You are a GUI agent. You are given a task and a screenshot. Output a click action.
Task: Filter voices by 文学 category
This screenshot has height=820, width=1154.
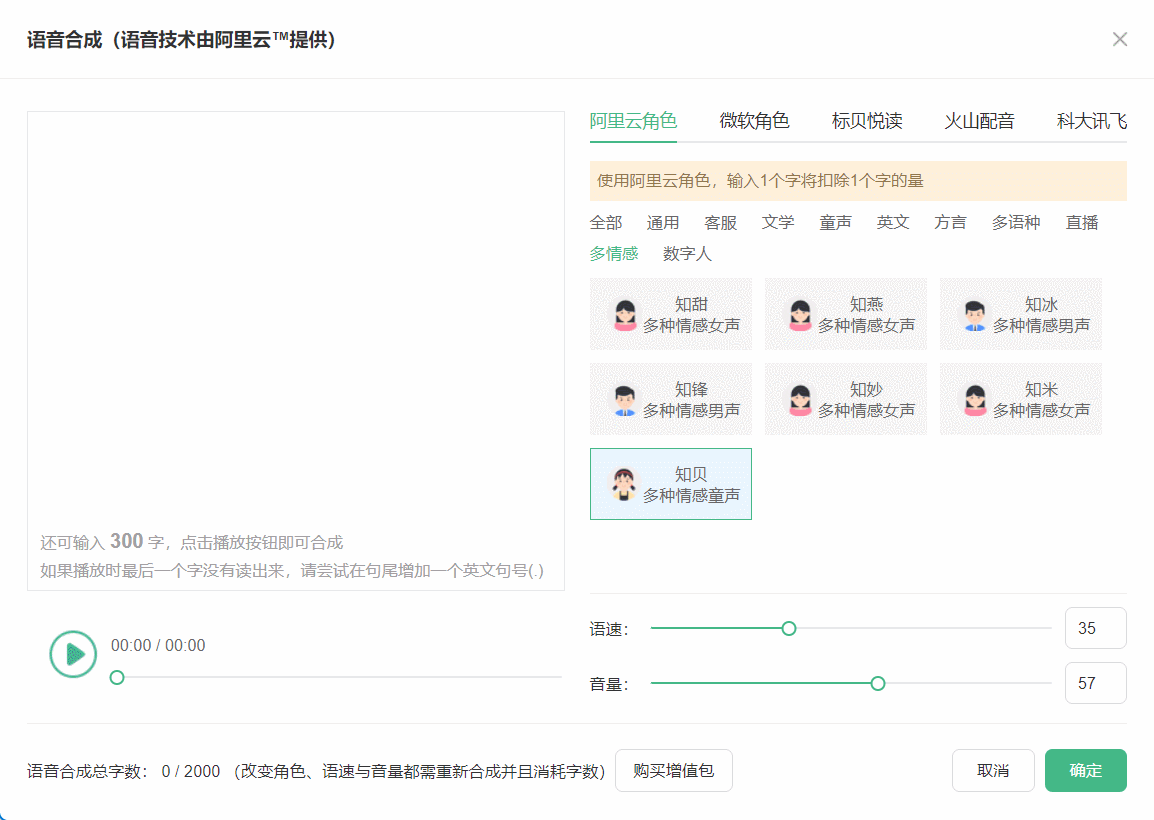pyautogui.click(x=778, y=222)
